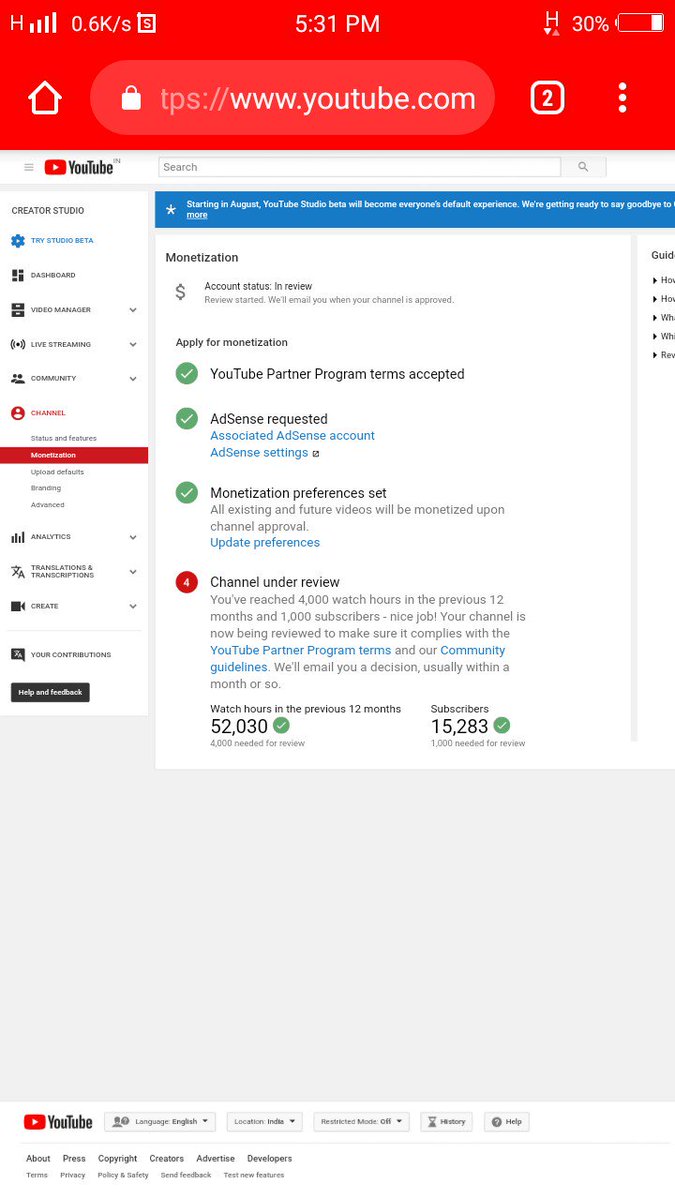Open the Associated AdSense account link
The width and height of the screenshot is (675, 1200).
click(292, 436)
